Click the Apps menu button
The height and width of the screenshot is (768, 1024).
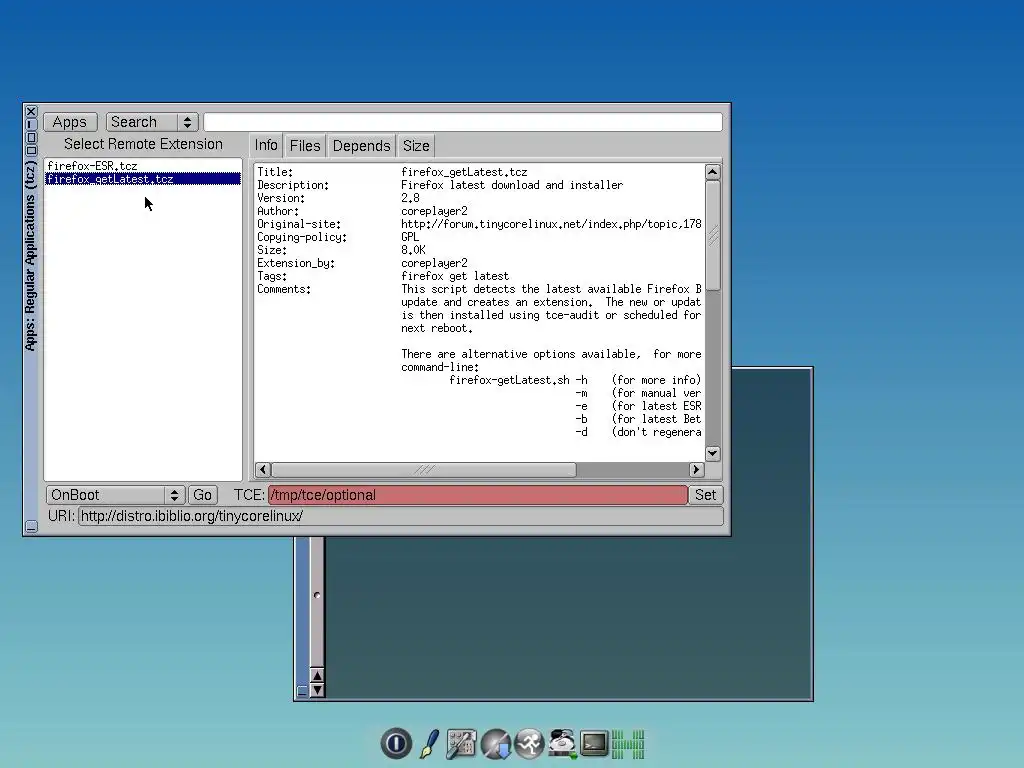pyautogui.click(x=70, y=122)
